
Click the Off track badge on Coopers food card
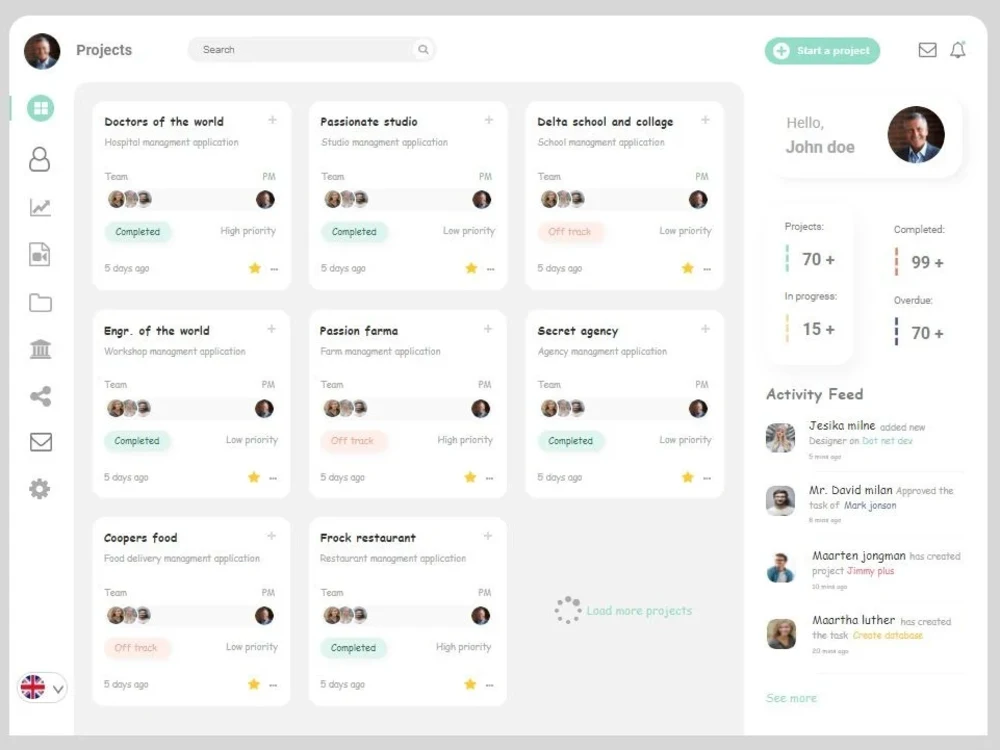tap(136, 647)
